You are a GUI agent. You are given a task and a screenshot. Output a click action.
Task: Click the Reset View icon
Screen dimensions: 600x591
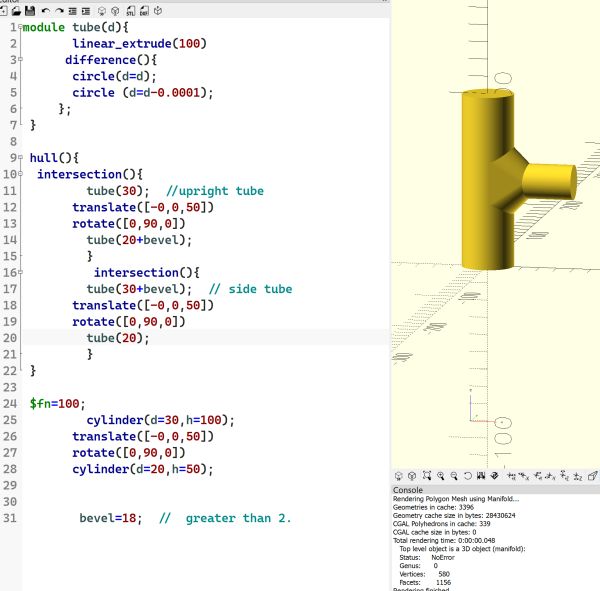(x=468, y=476)
